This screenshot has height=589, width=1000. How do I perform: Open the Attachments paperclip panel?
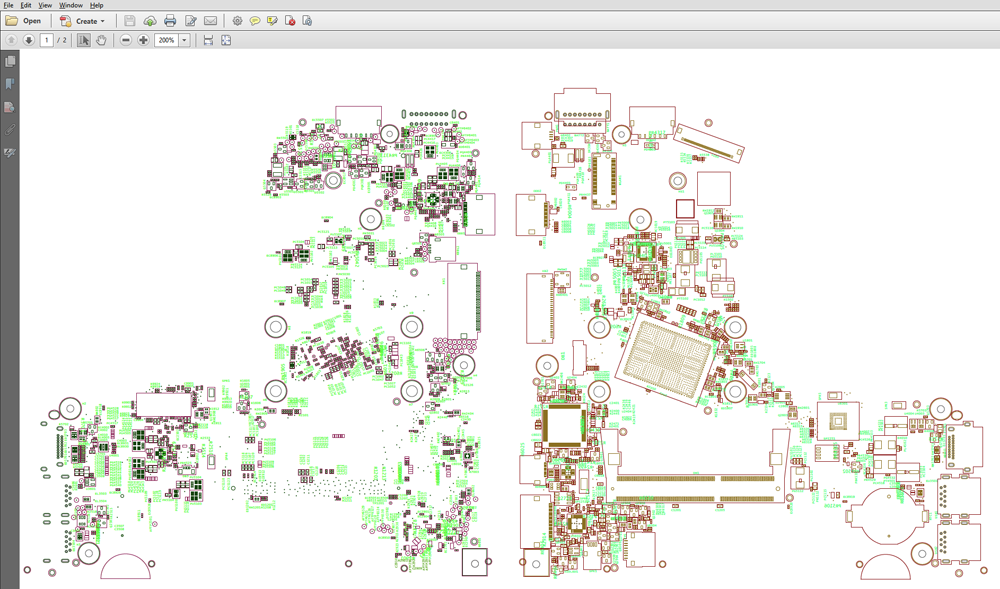[x=10, y=130]
